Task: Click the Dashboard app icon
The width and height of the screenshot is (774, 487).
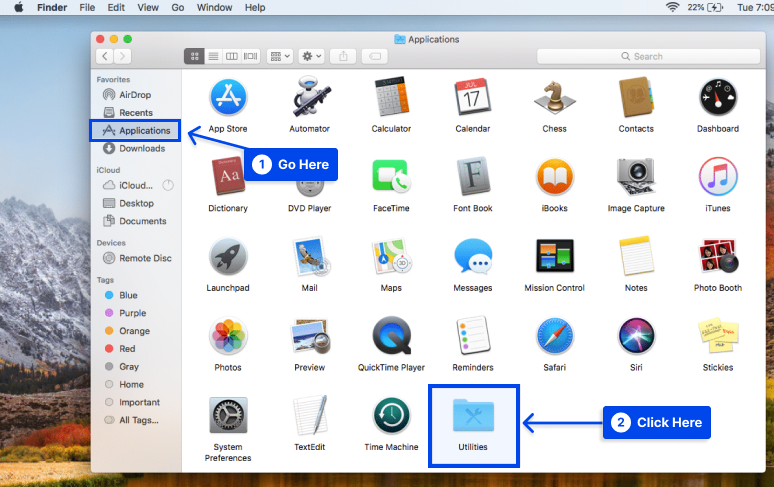Action: (x=718, y=97)
